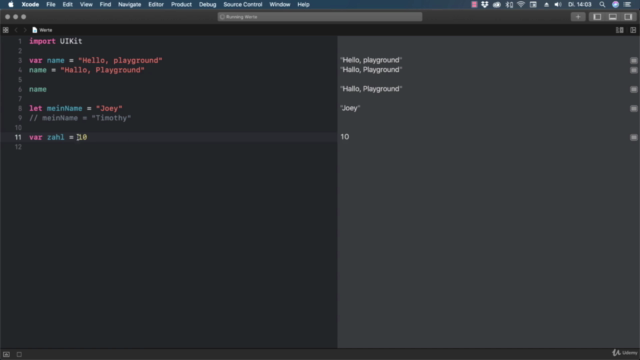Open the Notification Center icon
Image resolution: width=640 pixels, height=360 pixels.
click(x=627, y=4)
